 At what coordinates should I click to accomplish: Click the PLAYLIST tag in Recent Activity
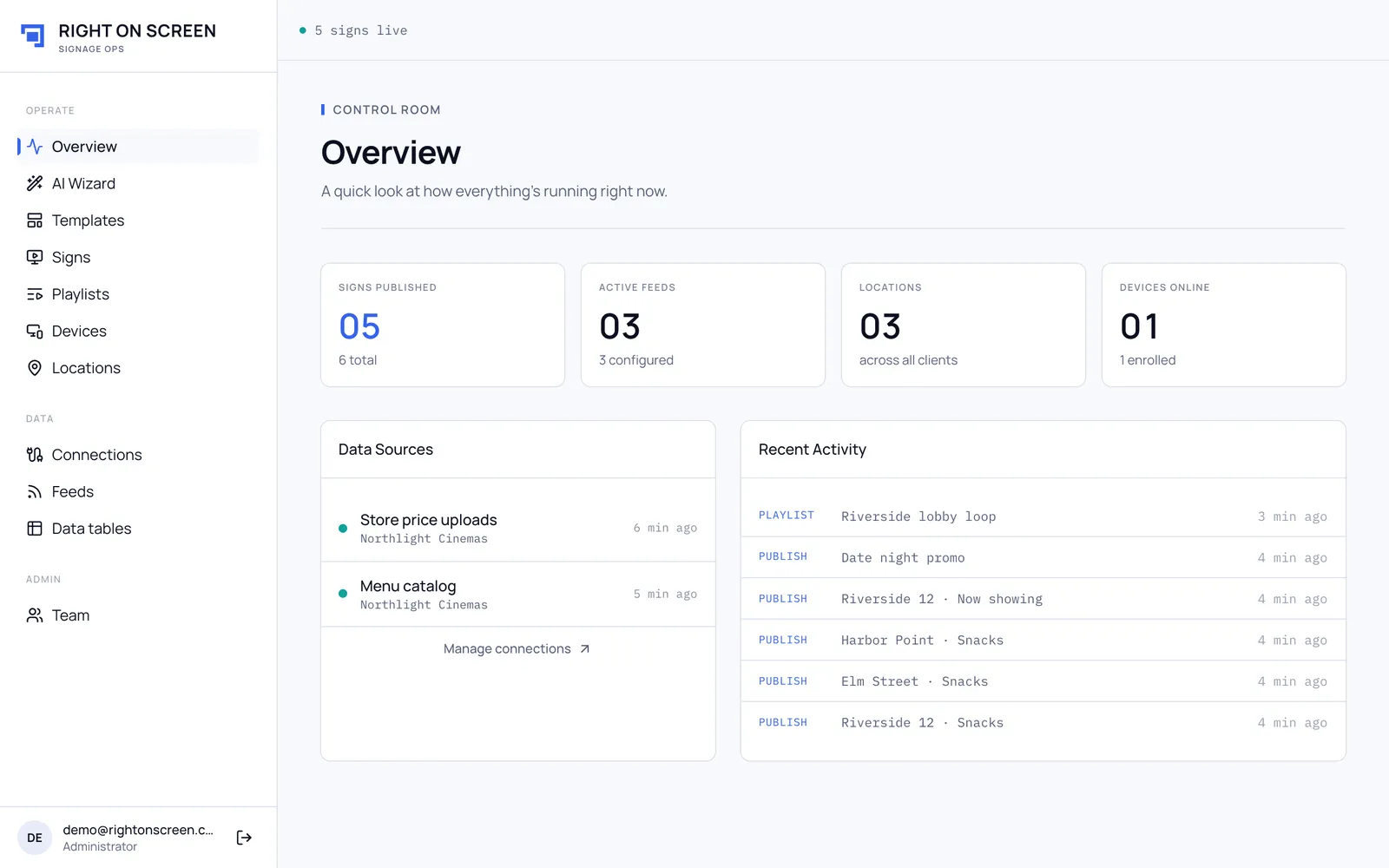point(787,516)
